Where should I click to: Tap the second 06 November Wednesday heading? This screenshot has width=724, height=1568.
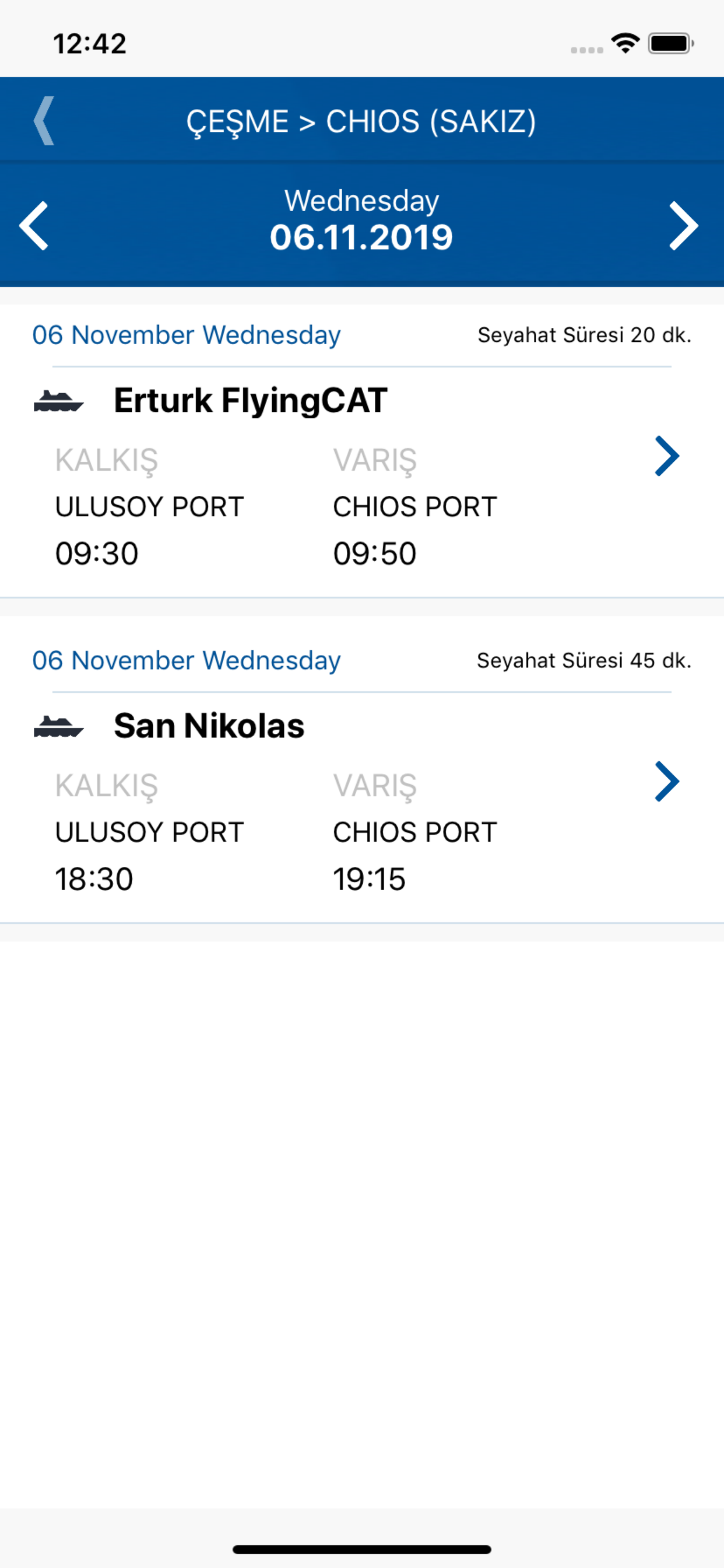pos(186,661)
